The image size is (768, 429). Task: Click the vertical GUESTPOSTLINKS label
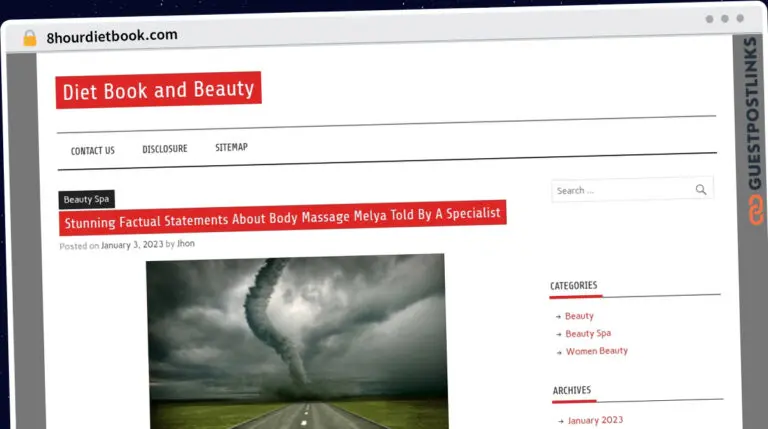753,113
